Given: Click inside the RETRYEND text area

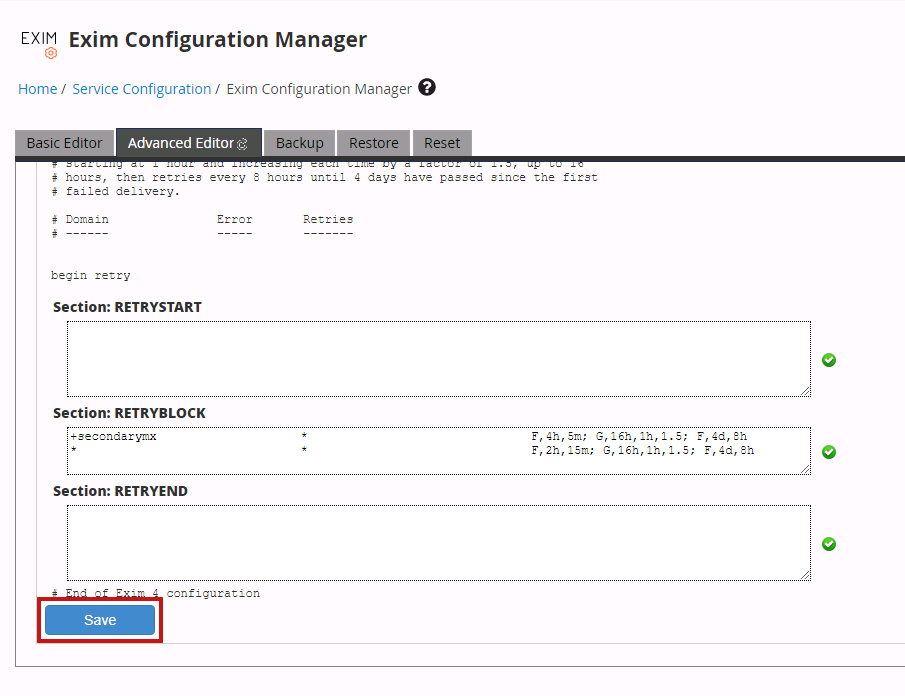Looking at the screenshot, I should [x=439, y=543].
